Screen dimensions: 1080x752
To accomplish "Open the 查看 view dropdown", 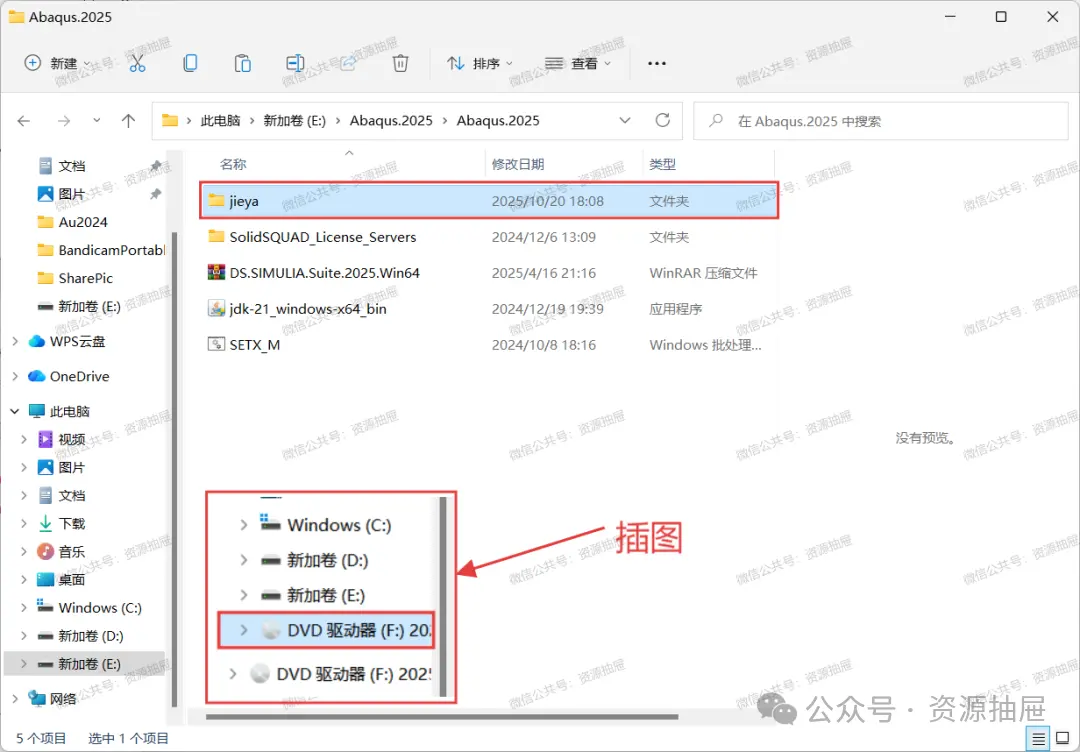I will click(578, 63).
